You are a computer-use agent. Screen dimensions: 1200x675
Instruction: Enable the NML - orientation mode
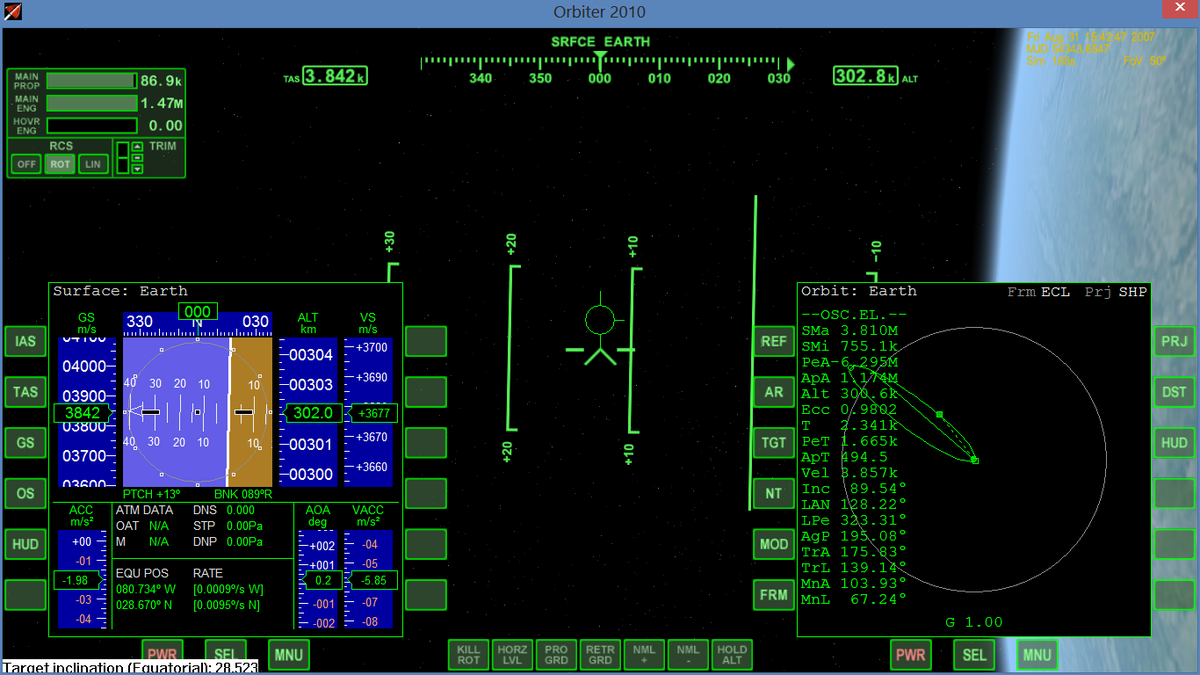(687, 655)
